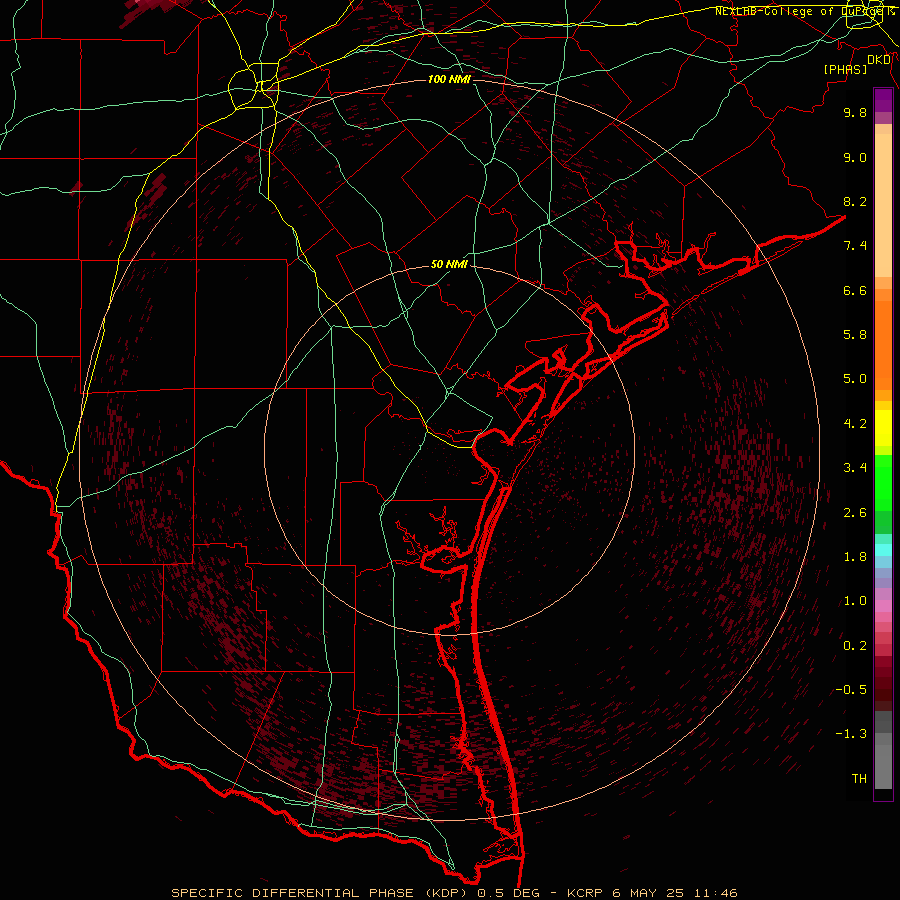Click the 1.8 value on the color scale
The image size is (900, 900).
pos(855,557)
